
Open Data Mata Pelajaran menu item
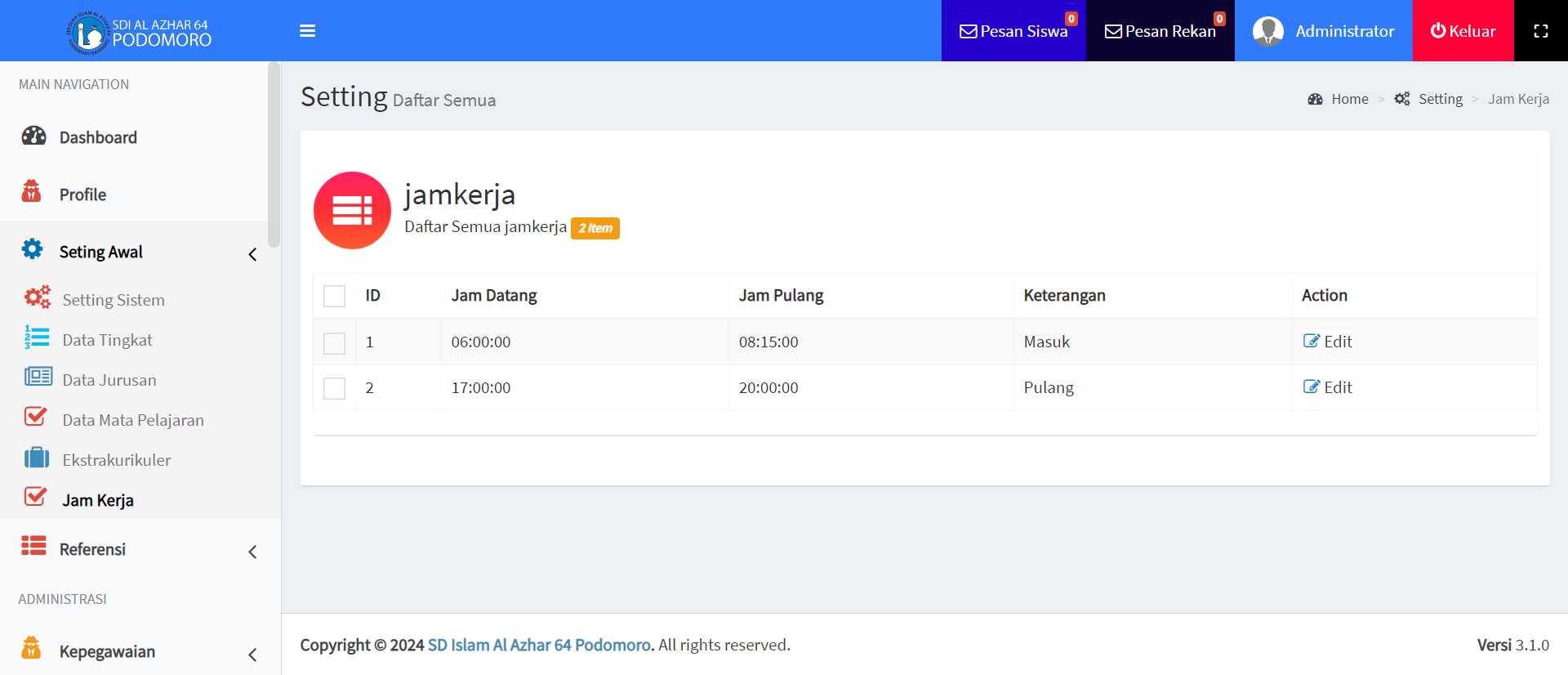point(133,420)
